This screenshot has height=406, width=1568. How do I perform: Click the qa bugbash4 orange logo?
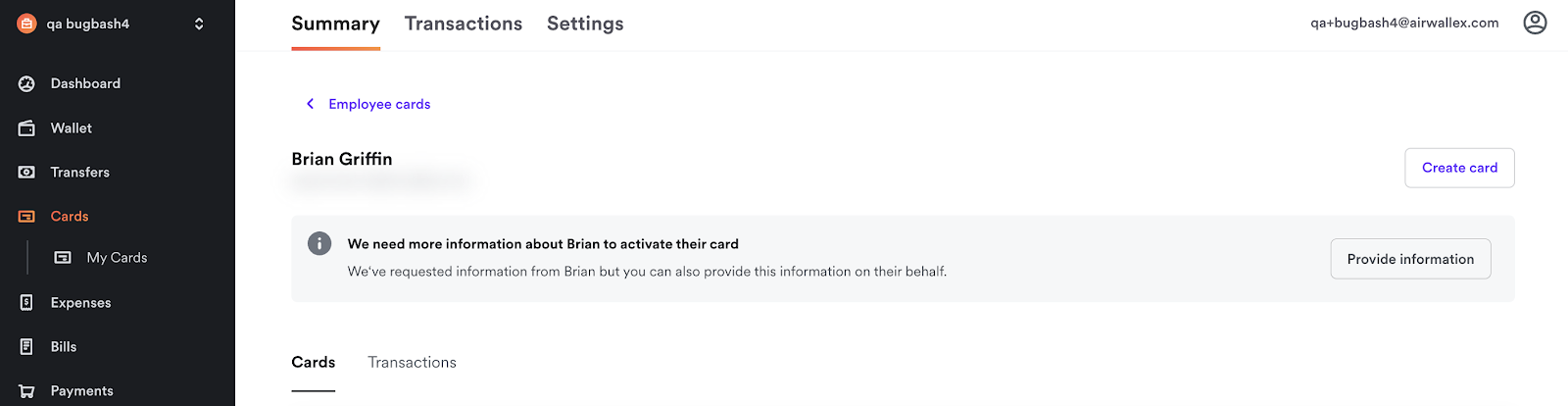[26, 24]
